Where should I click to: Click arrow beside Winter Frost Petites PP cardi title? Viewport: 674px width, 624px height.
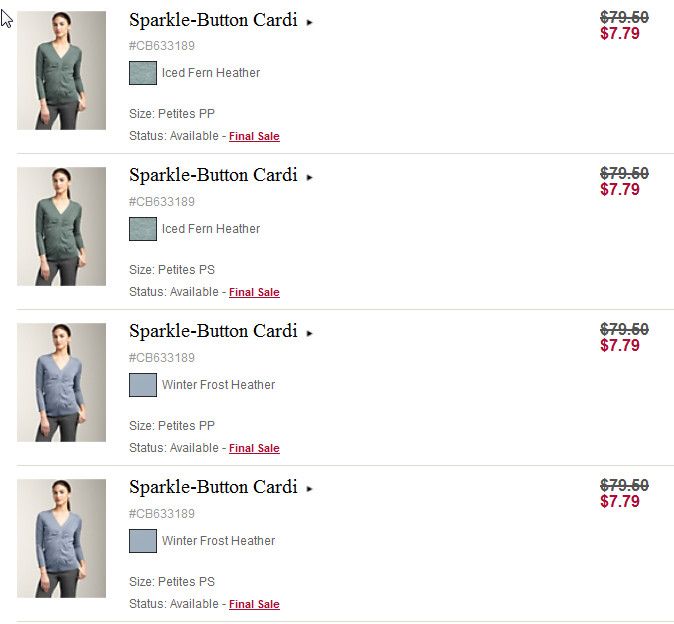click(310, 334)
